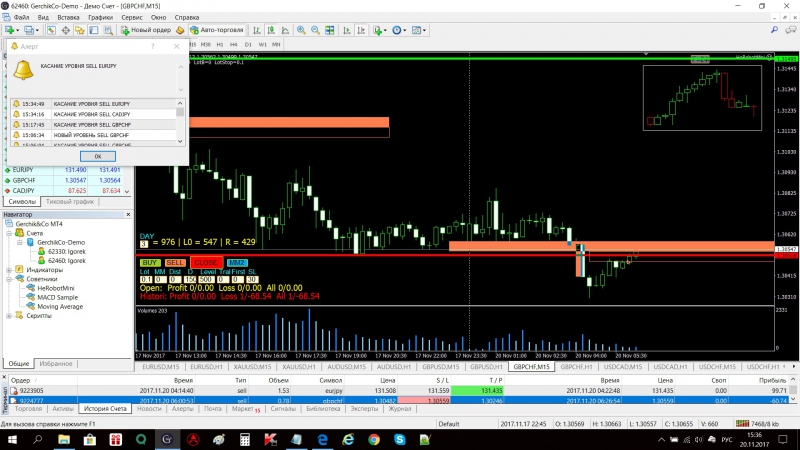
Task: Open the indicators list icon
Action: 378,31
